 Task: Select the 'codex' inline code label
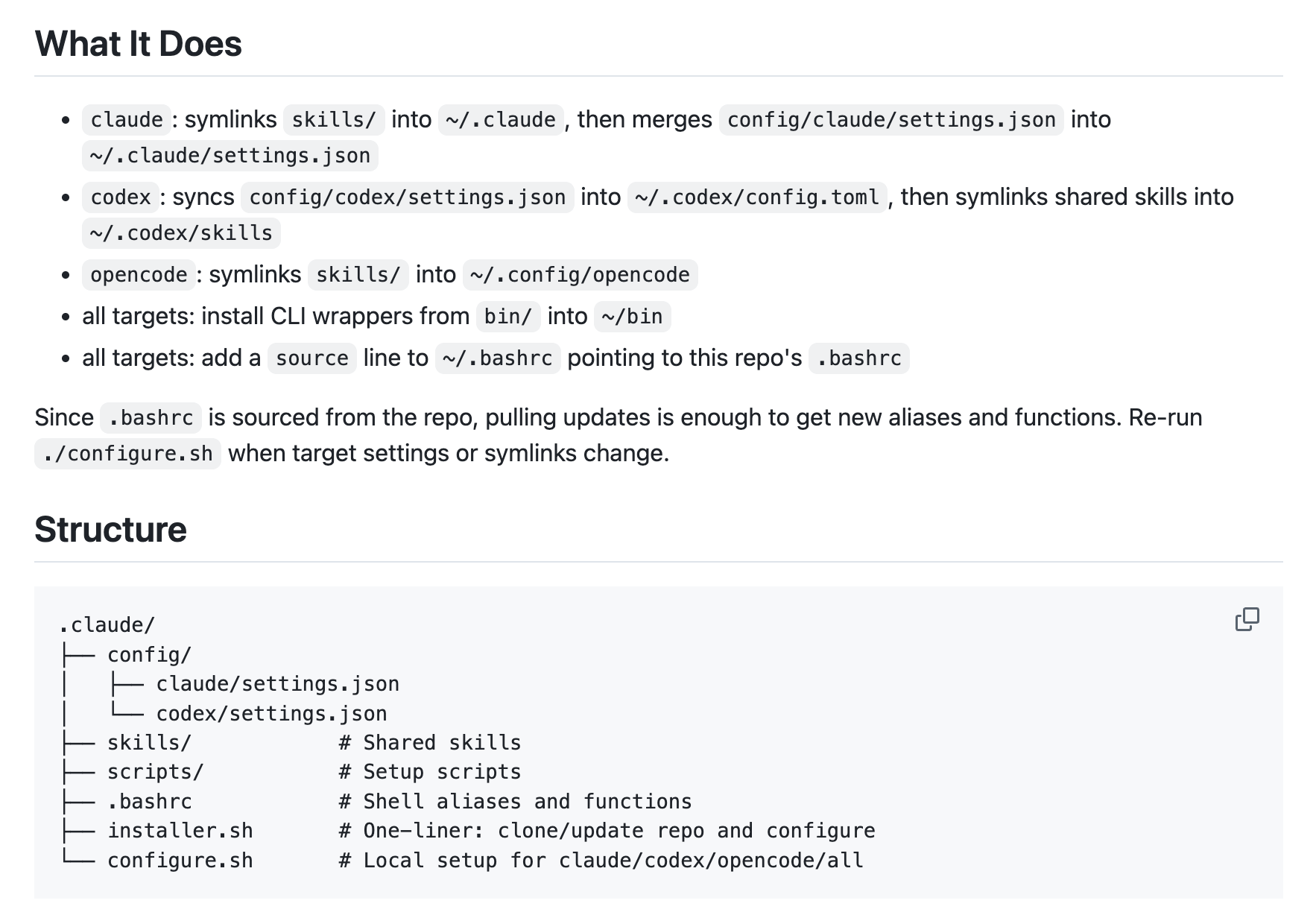click(121, 197)
